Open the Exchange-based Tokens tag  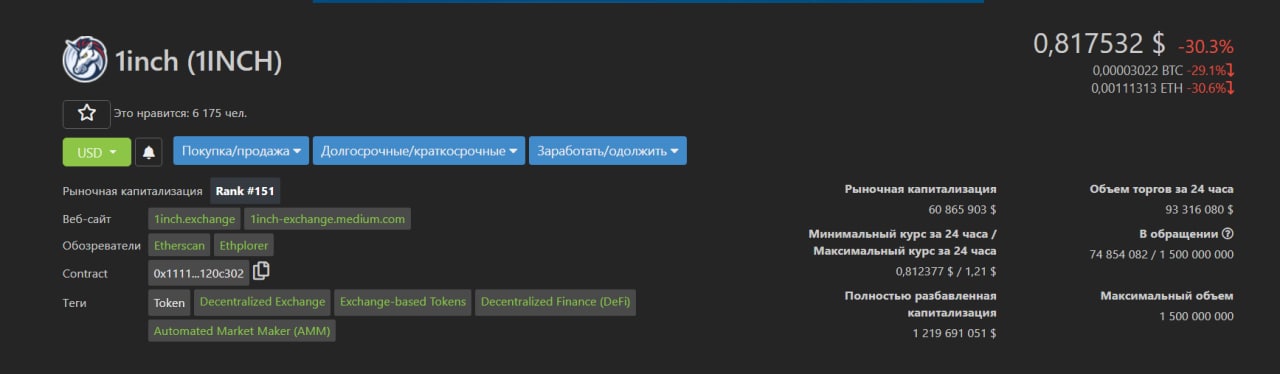(403, 302)
